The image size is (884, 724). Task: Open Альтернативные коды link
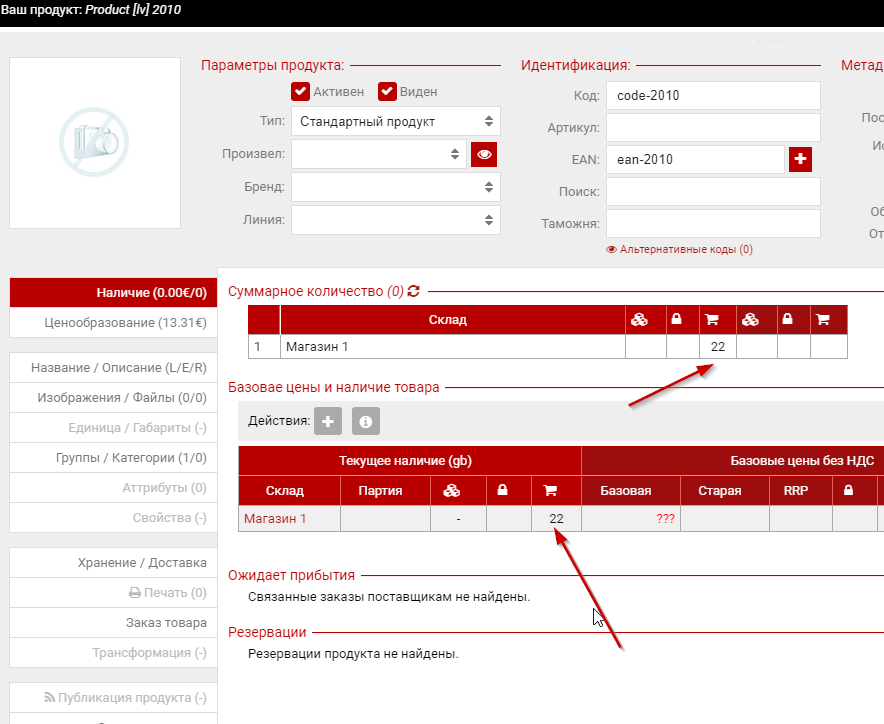[x=680, y=249]
